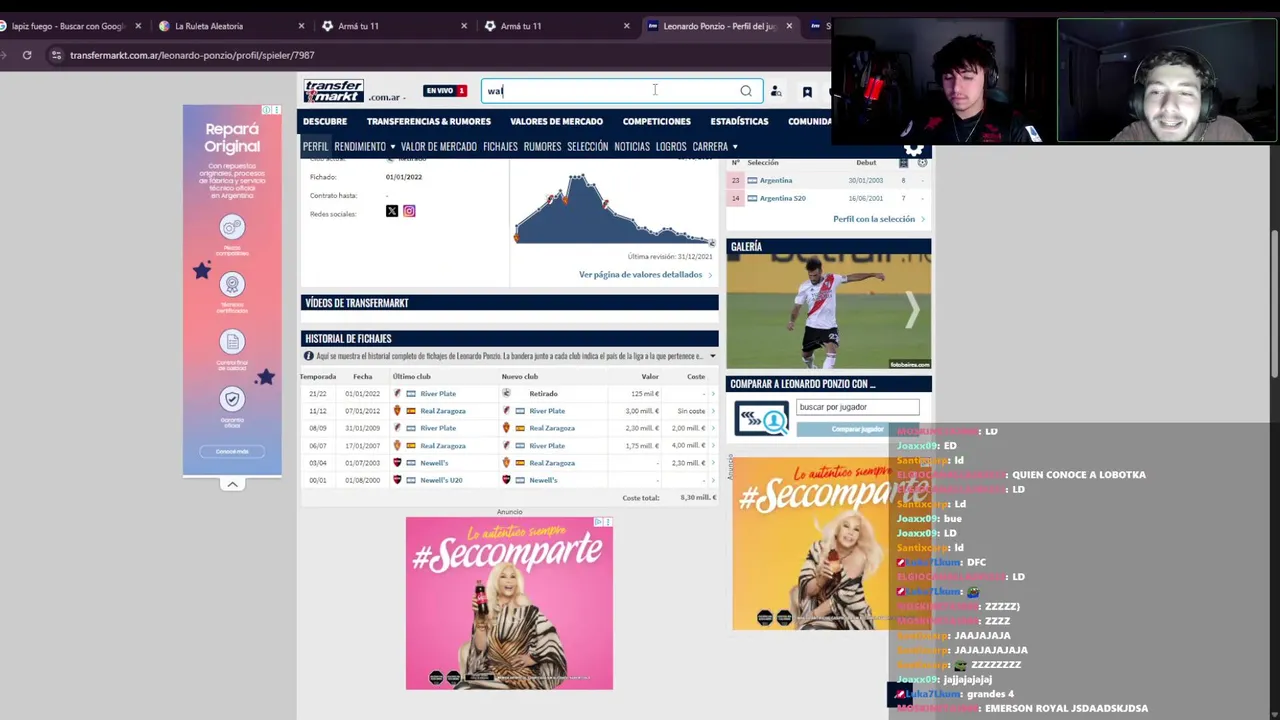Click arrow at end of 11/12 transfer row
The width and height of the screenshot is (1280, 720).
coord(713,411)
